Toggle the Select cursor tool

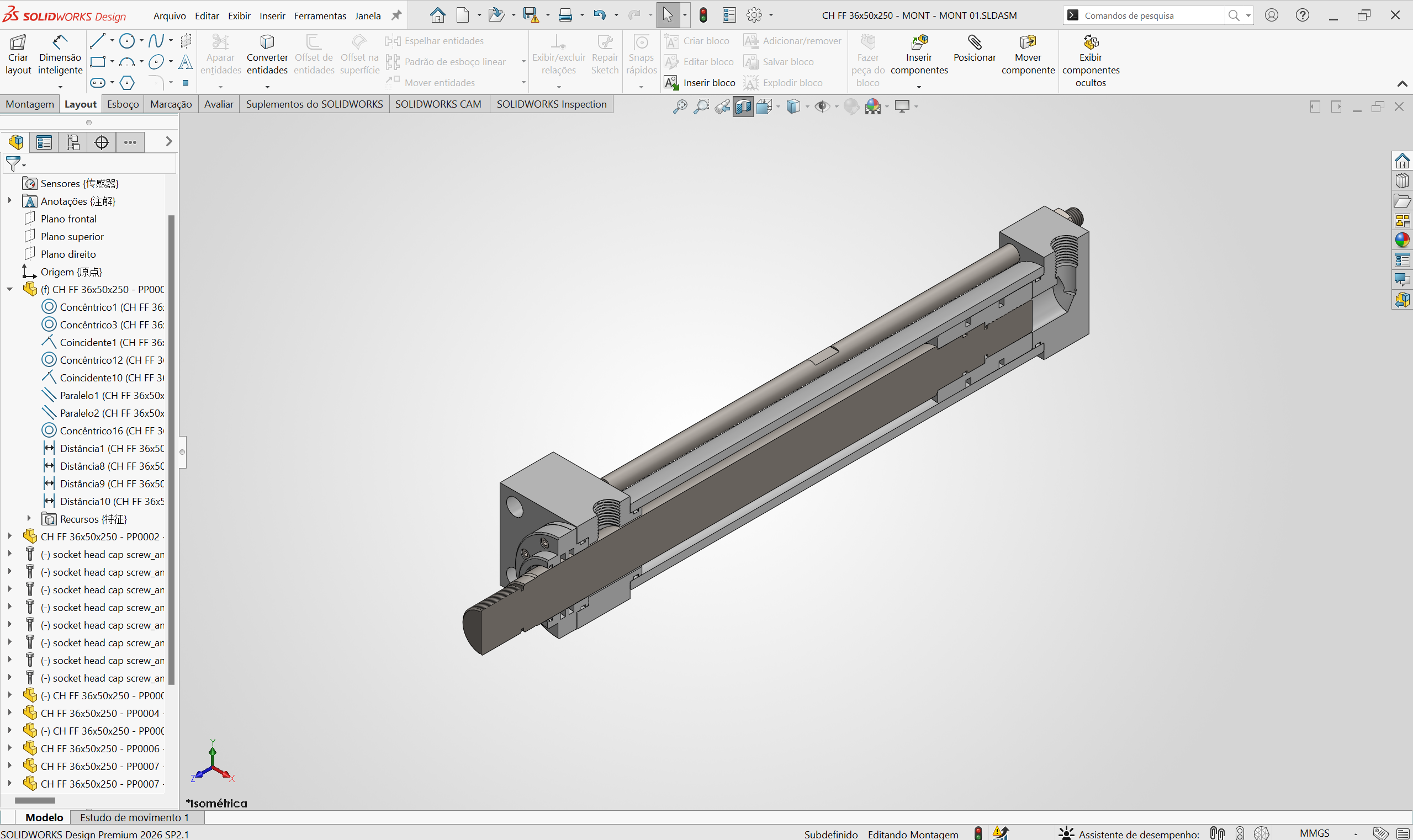668,15
